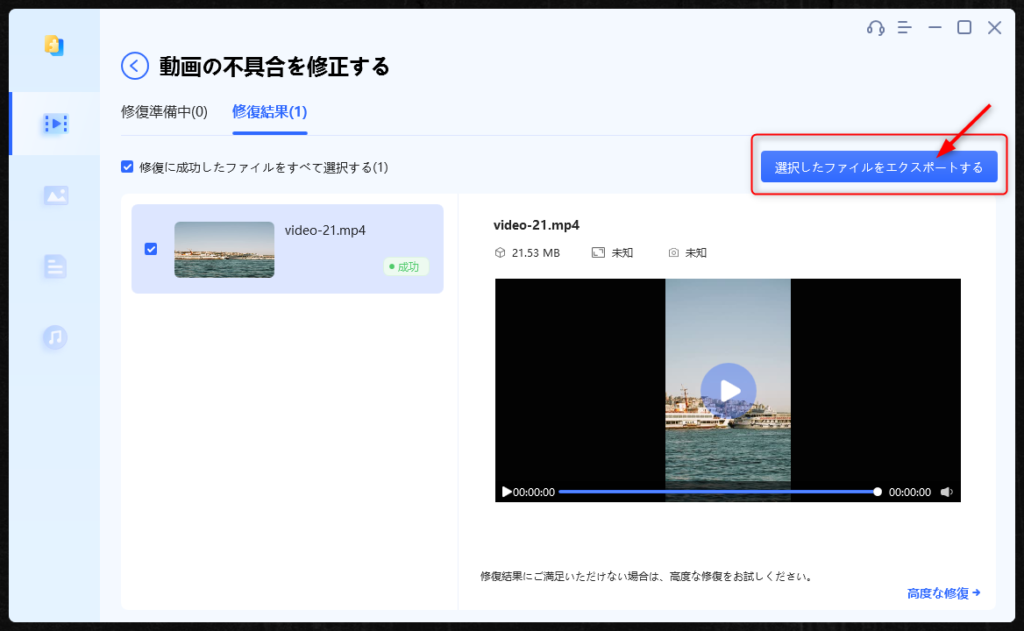The height and width of the screenshot is (631, 1024).
Task: Select the video repair tool in sidebar
Action: point(54,123)
